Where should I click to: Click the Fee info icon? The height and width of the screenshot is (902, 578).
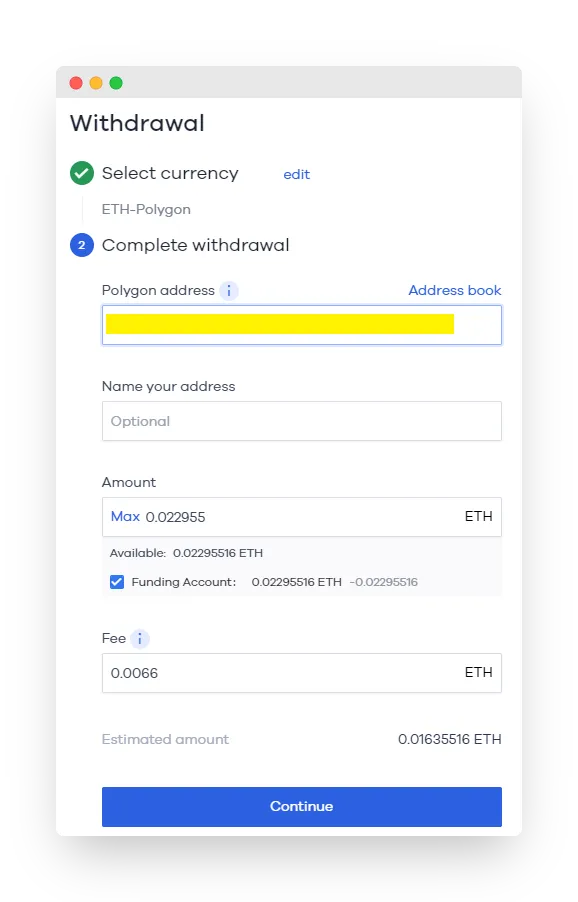pyautogui.click(x=140, y=639)
